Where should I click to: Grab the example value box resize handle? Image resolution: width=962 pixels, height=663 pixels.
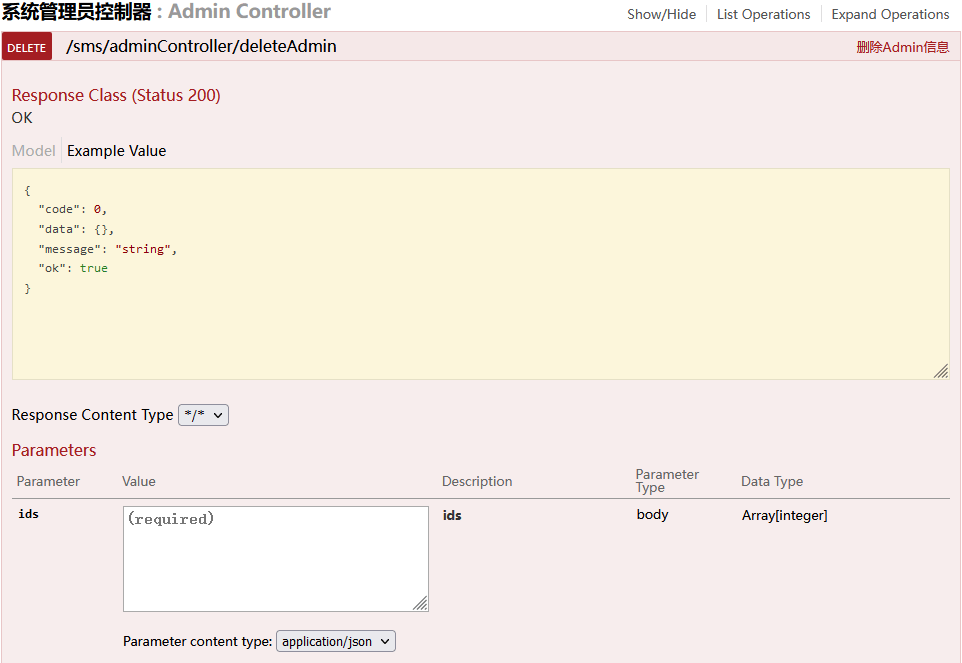[x=941, y=370]
